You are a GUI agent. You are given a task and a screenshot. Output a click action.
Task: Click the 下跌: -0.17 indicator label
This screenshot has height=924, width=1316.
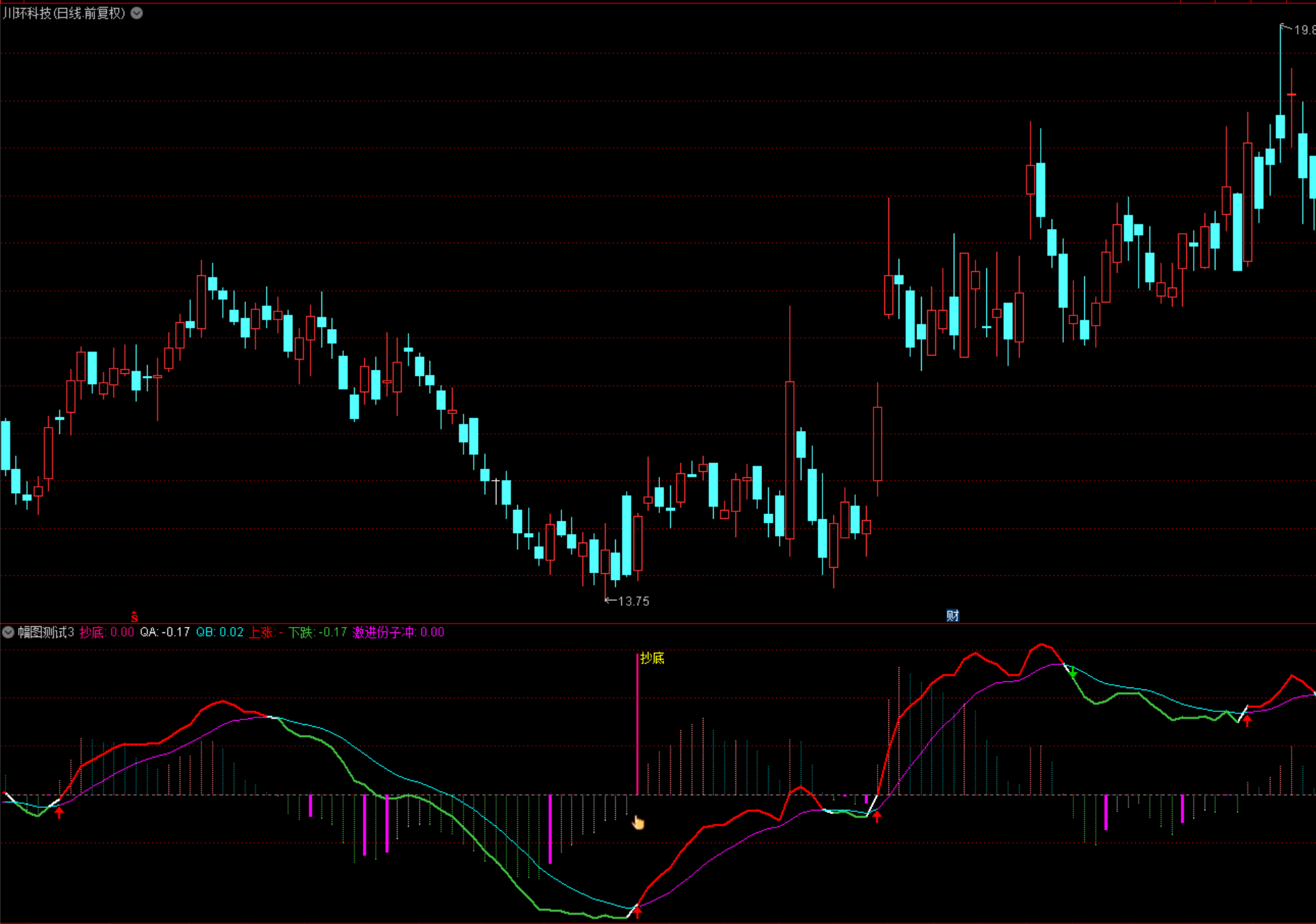click(317, 632)
